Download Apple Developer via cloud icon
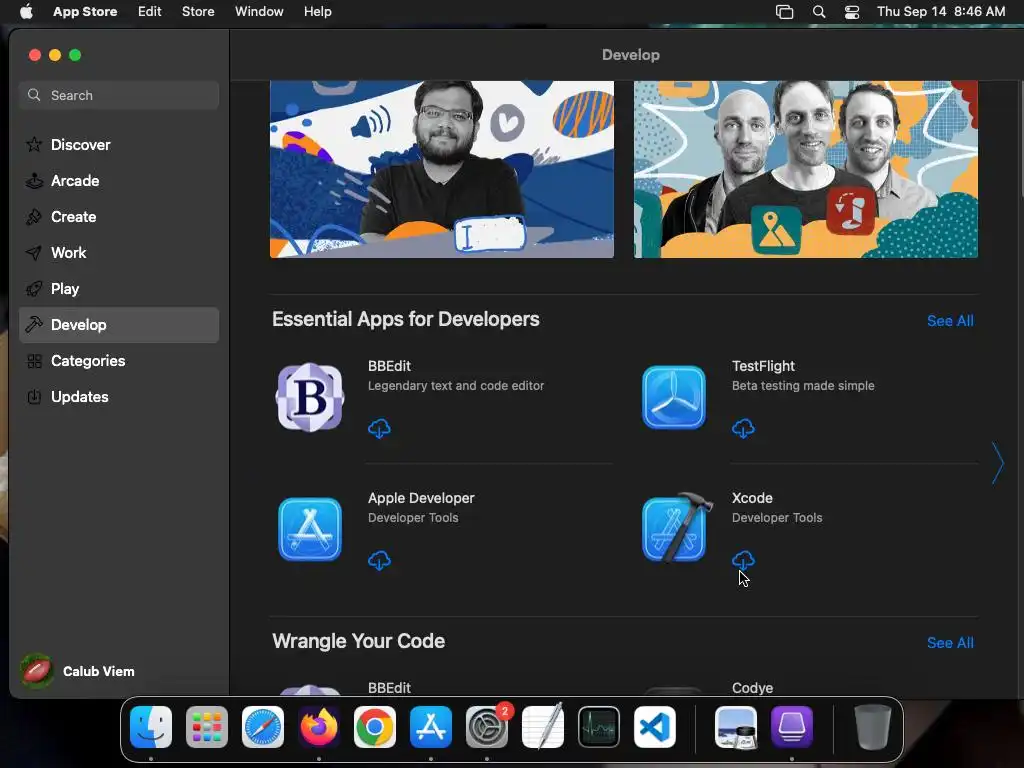Image resolution: width=1024 pixels, height=768 pixels. [x=379, y=560]
